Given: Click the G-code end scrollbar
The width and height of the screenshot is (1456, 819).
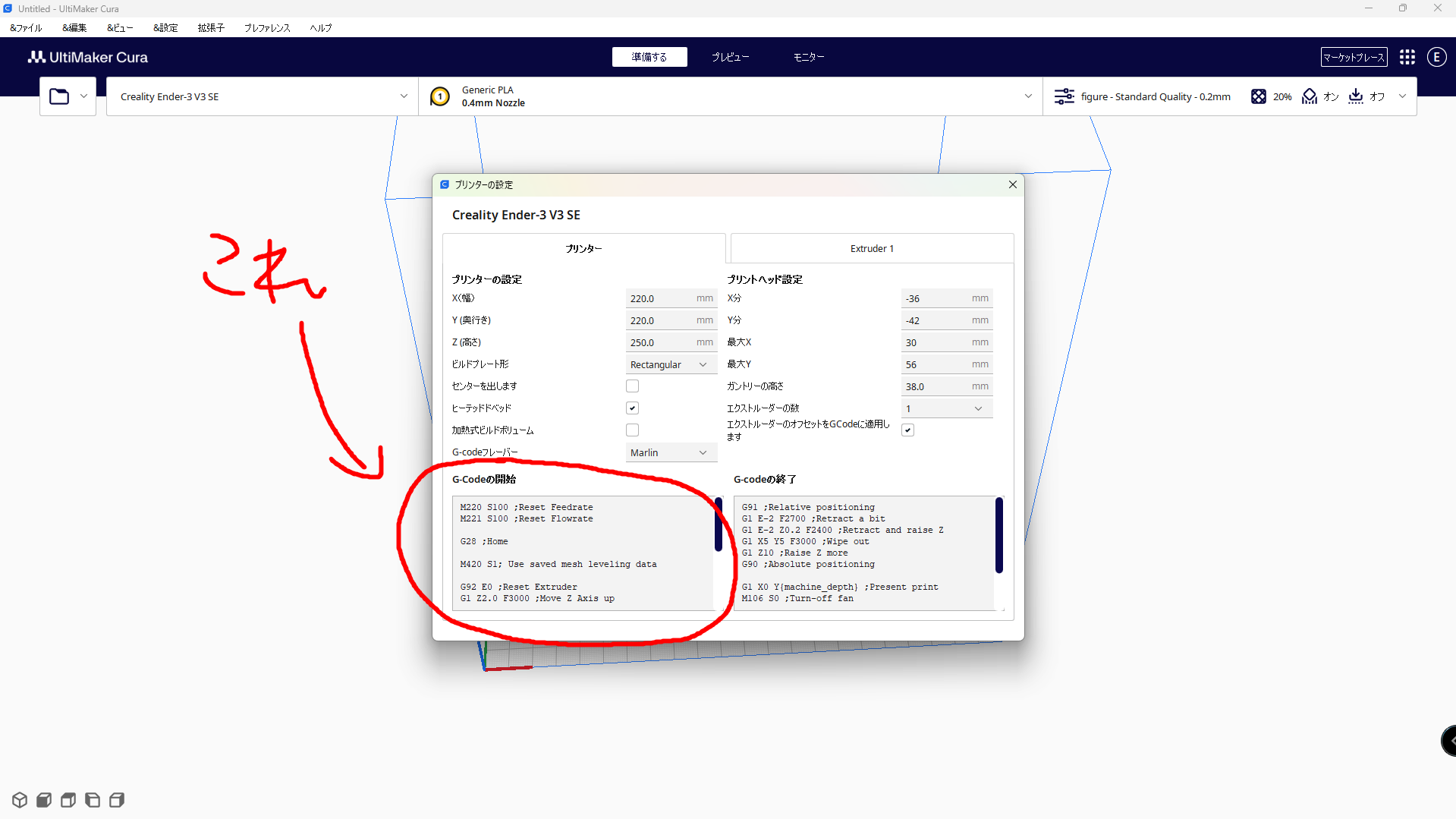Looking at the screenshot, I should coord(998,535).
